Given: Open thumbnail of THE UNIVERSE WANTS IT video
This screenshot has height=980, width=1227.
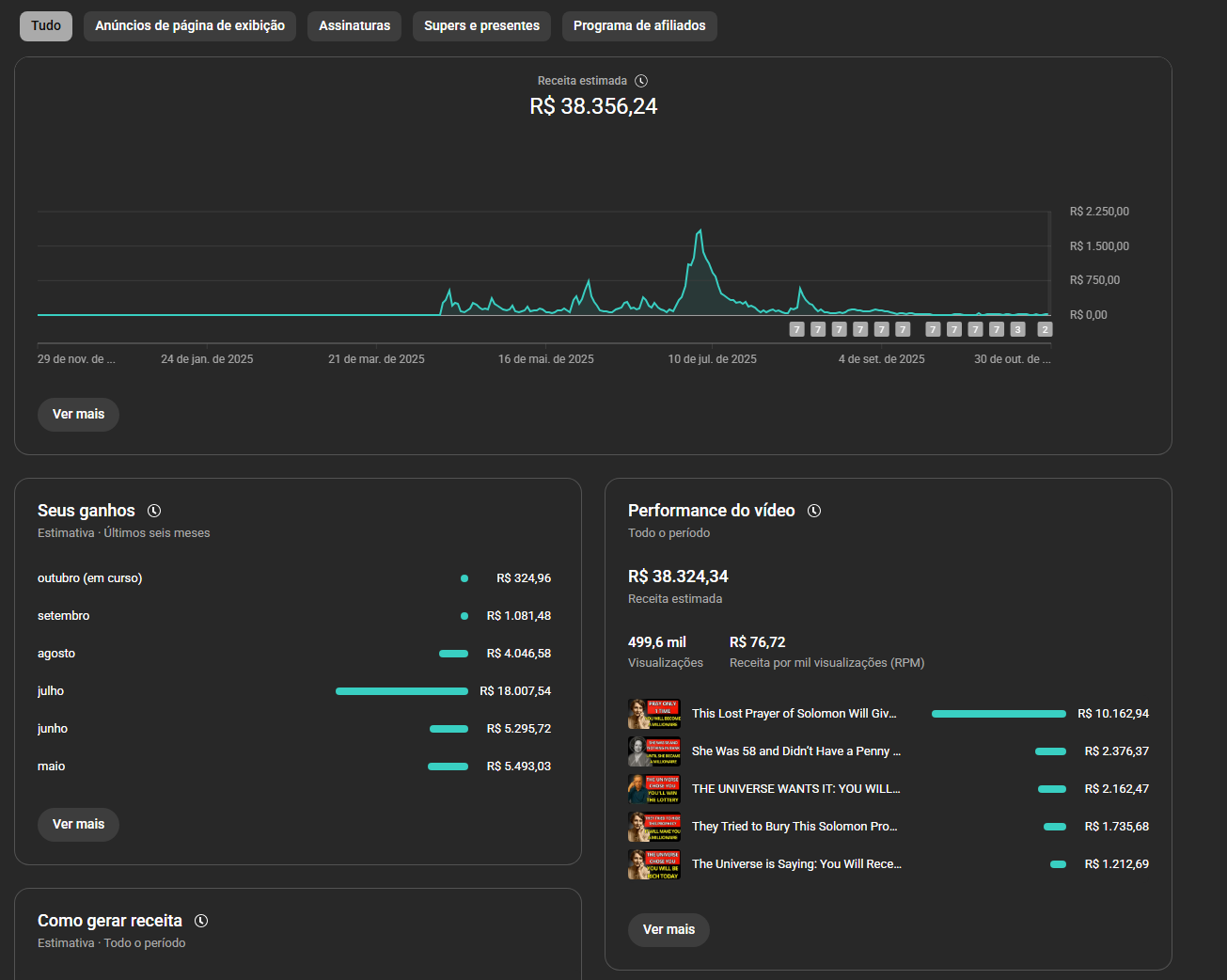Looking at the screenshot, I should click(x=653, y=789).
